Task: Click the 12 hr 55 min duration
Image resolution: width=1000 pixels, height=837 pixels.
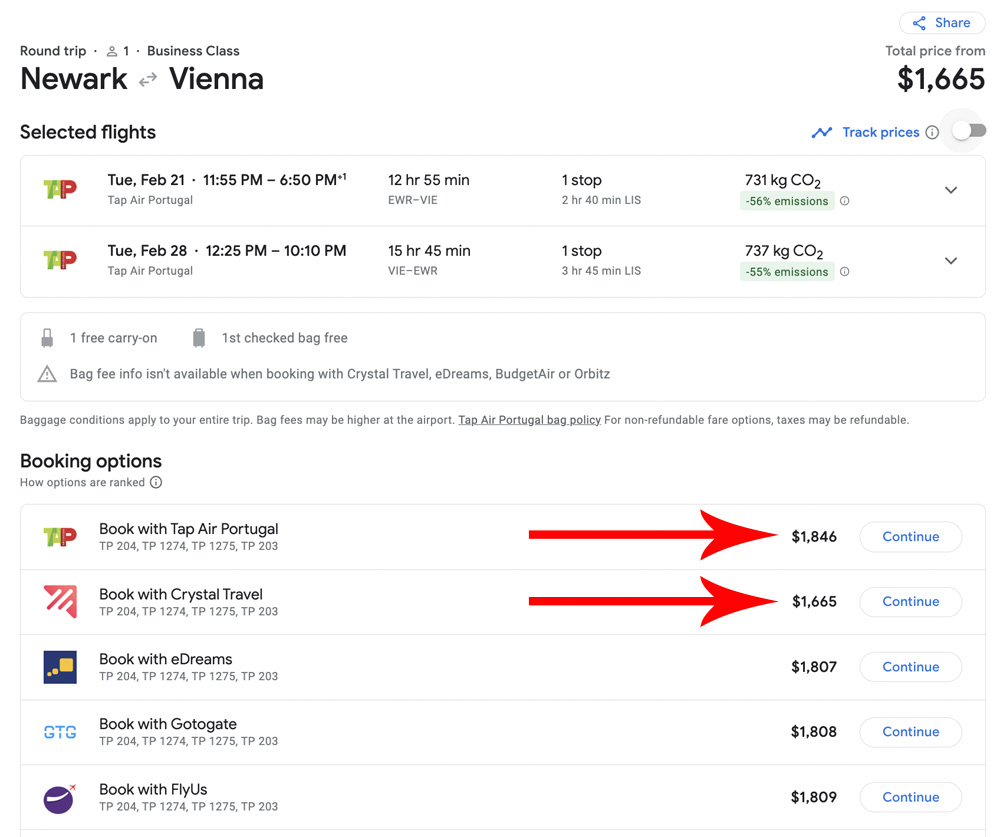Action: (x=429, y=180)
